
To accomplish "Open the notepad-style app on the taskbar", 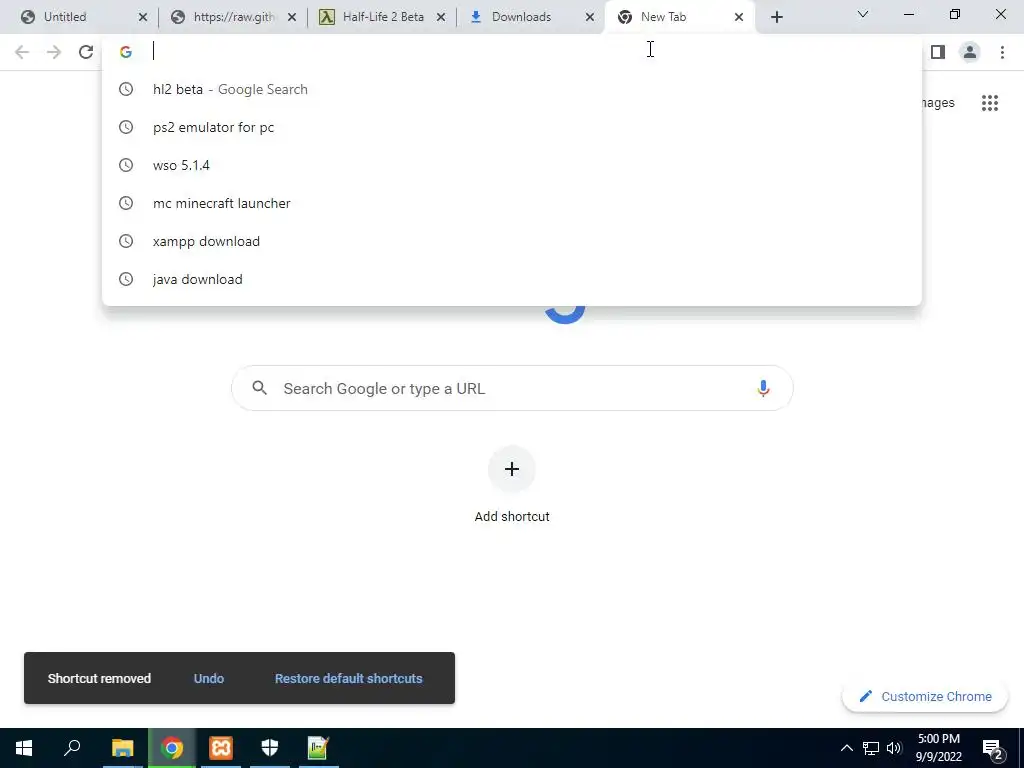I will pos(318,748).
